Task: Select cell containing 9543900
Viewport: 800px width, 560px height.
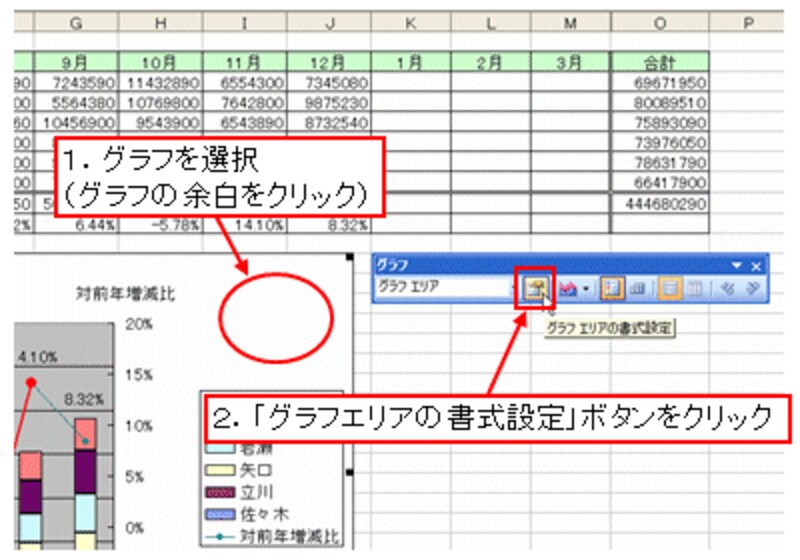Action: tap(160, 123)
